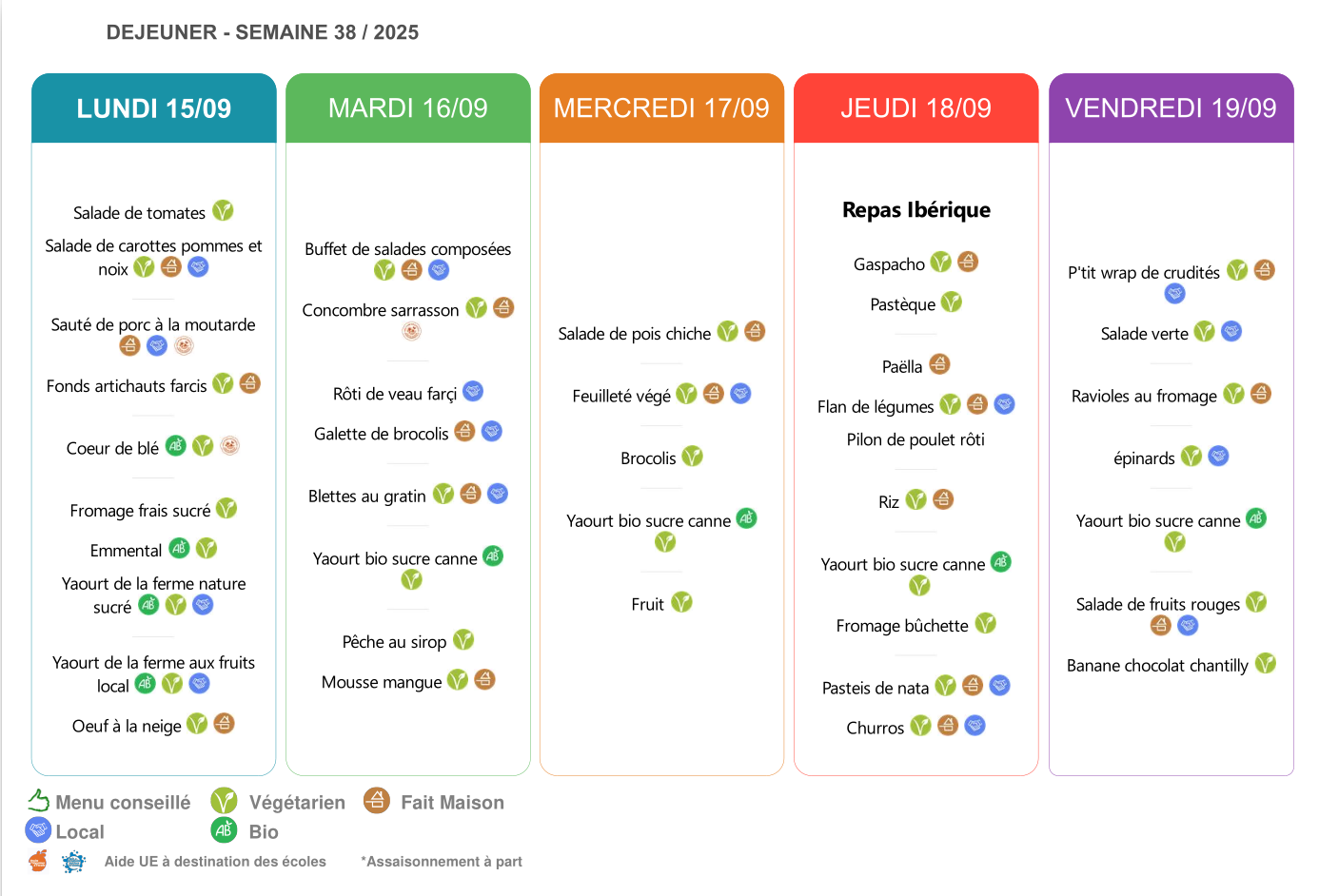The height and width of the screenshot is (896, 1319).
Task: Click the DEJEUNER - SEMAINE 38 / 2025 title
Action: [263, 32]
